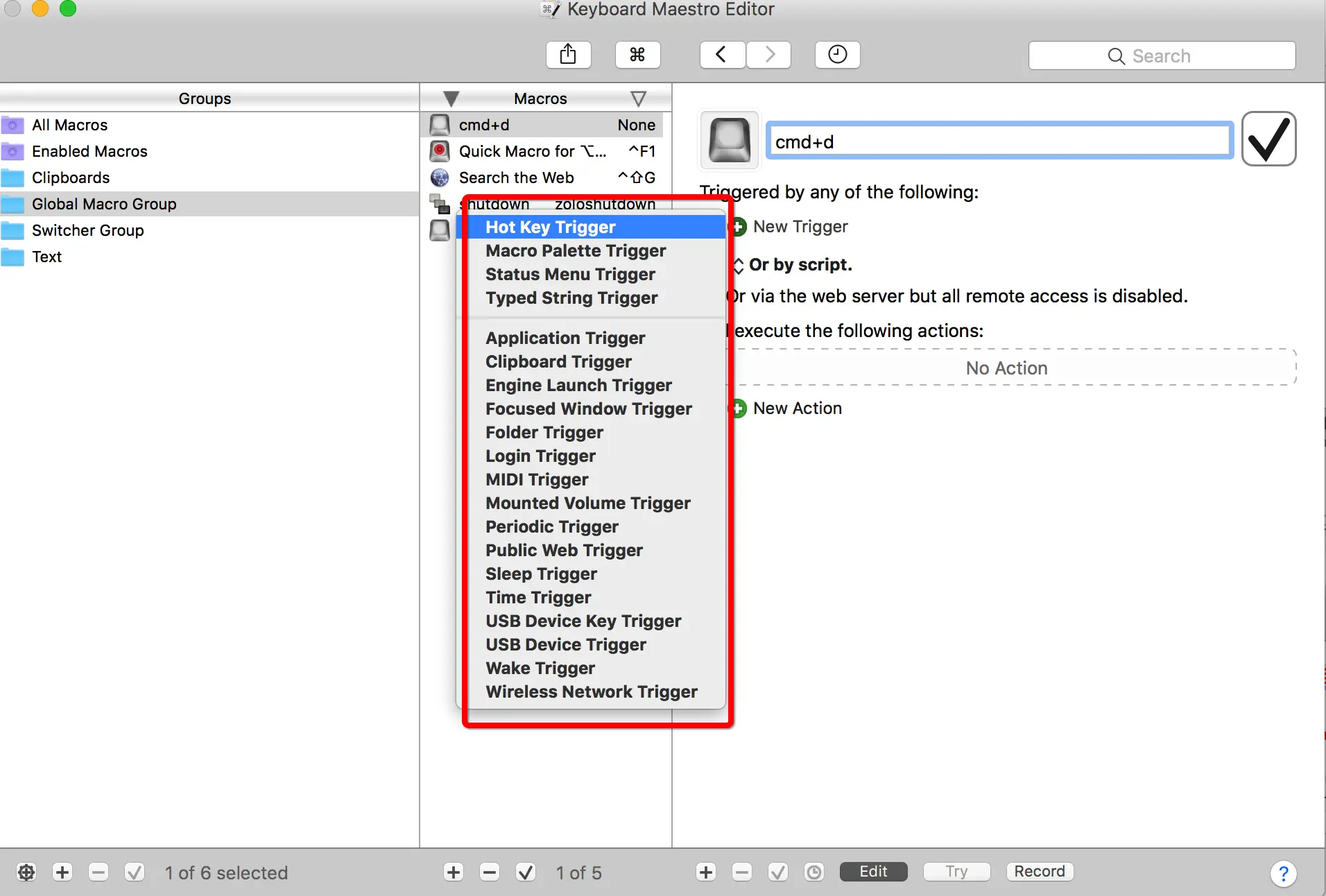The height and width of the screenshot is (896, 1326).
Task: Delete the selected macro with minus button
Action: [490, 872]
